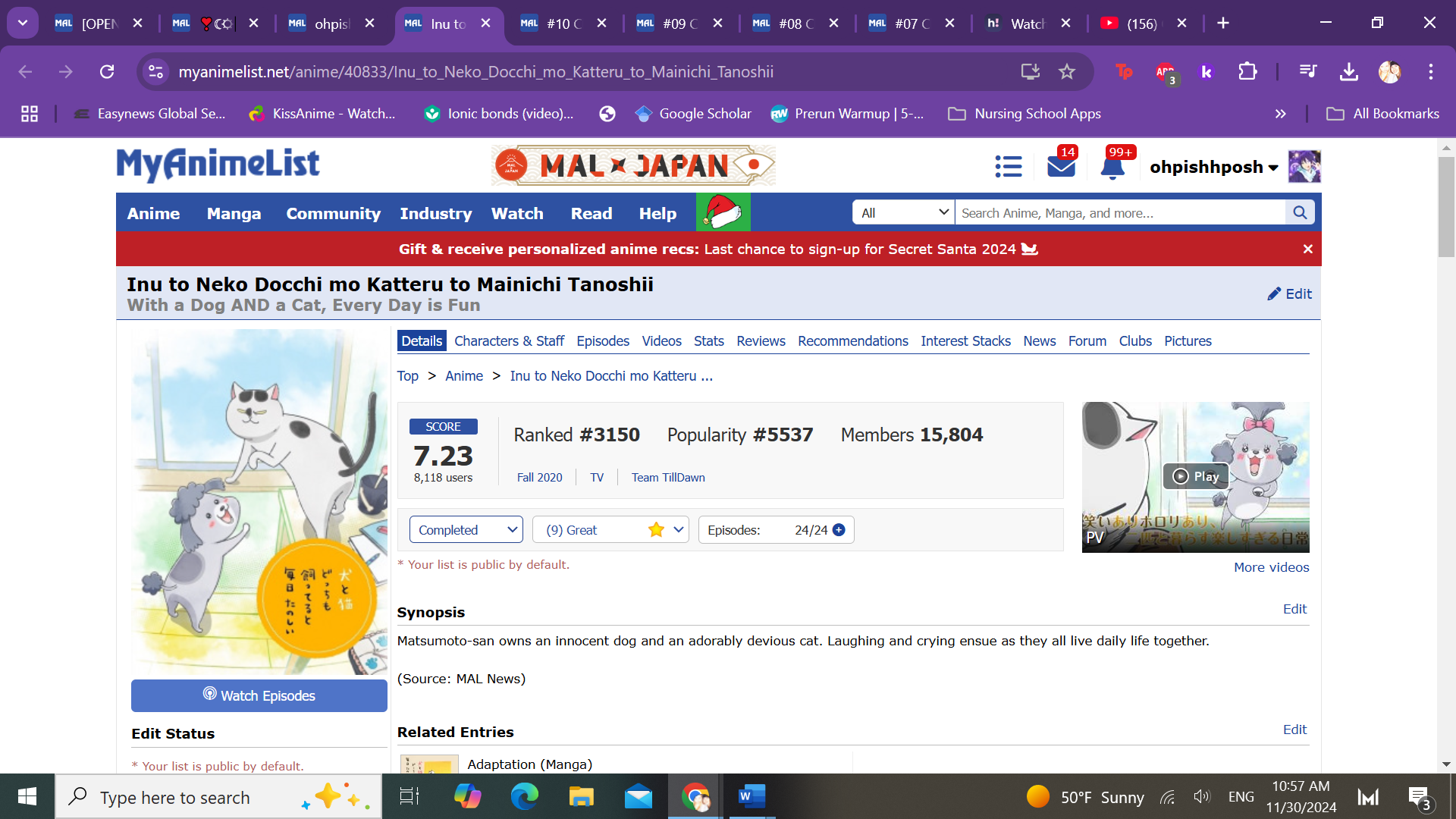
Task: Switch to the Characters & Staff tab
Action: coord(509,341)
